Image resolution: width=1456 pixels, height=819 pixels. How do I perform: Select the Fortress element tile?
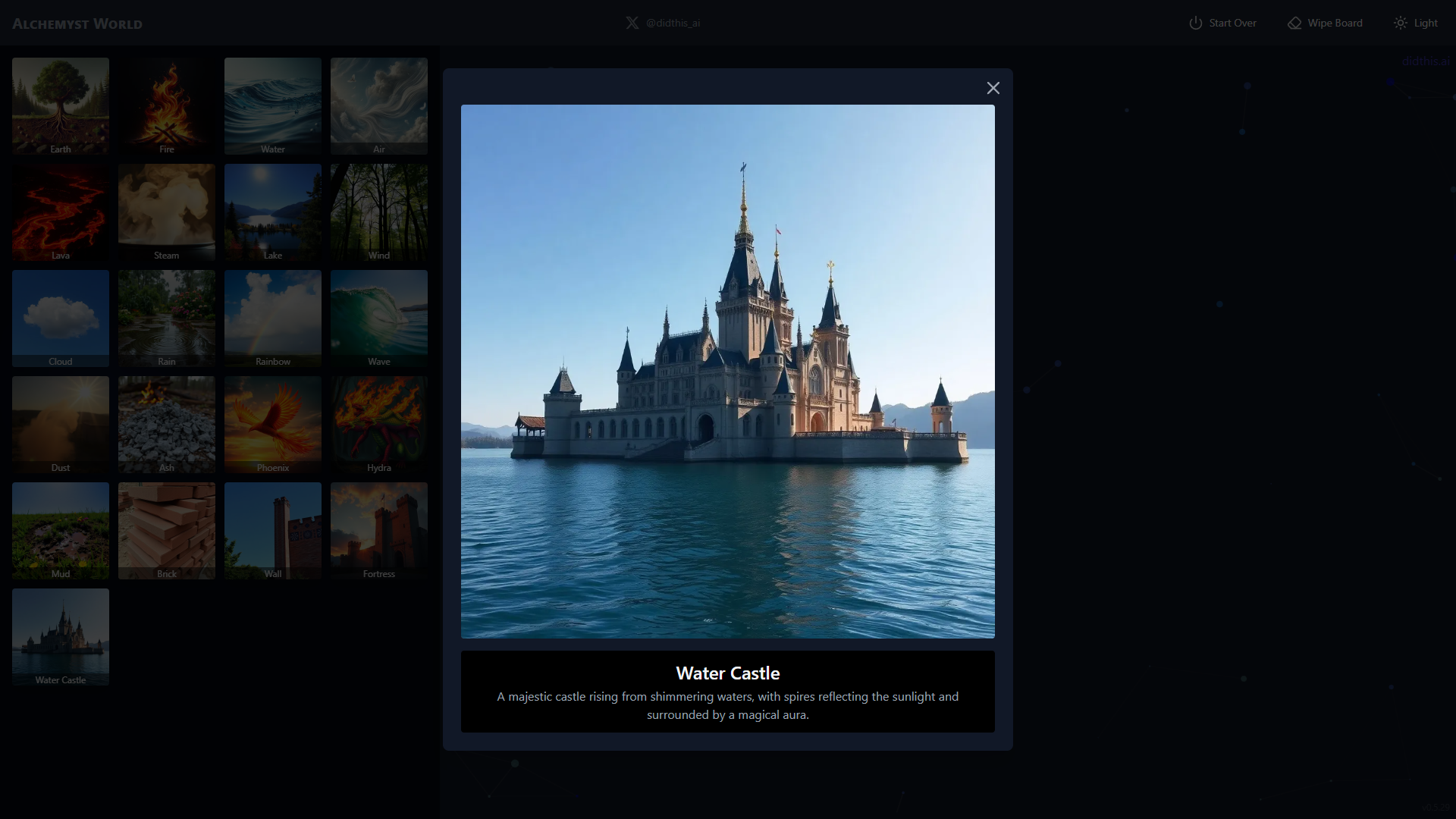click(379, 531)
